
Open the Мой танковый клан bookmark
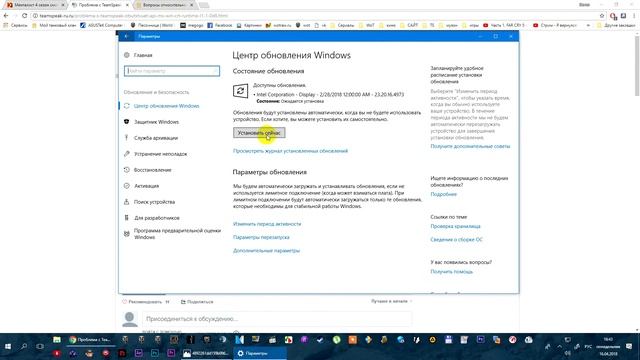pos(54,25)
